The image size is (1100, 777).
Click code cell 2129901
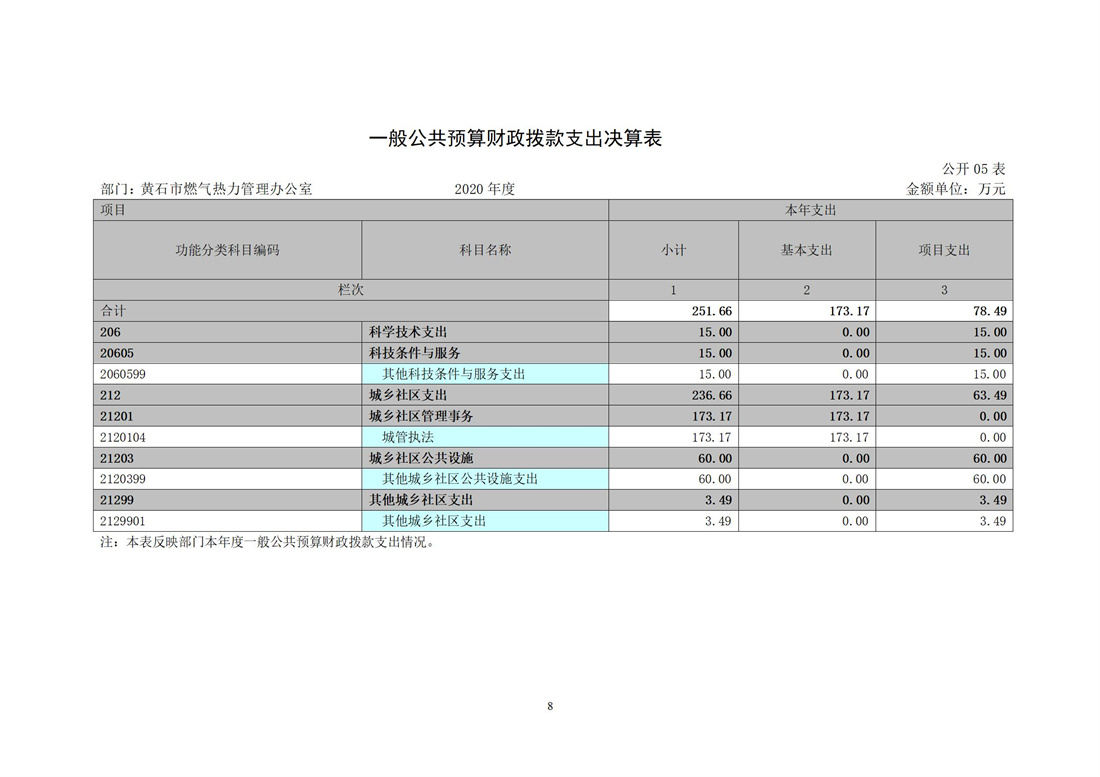(227, 521)
